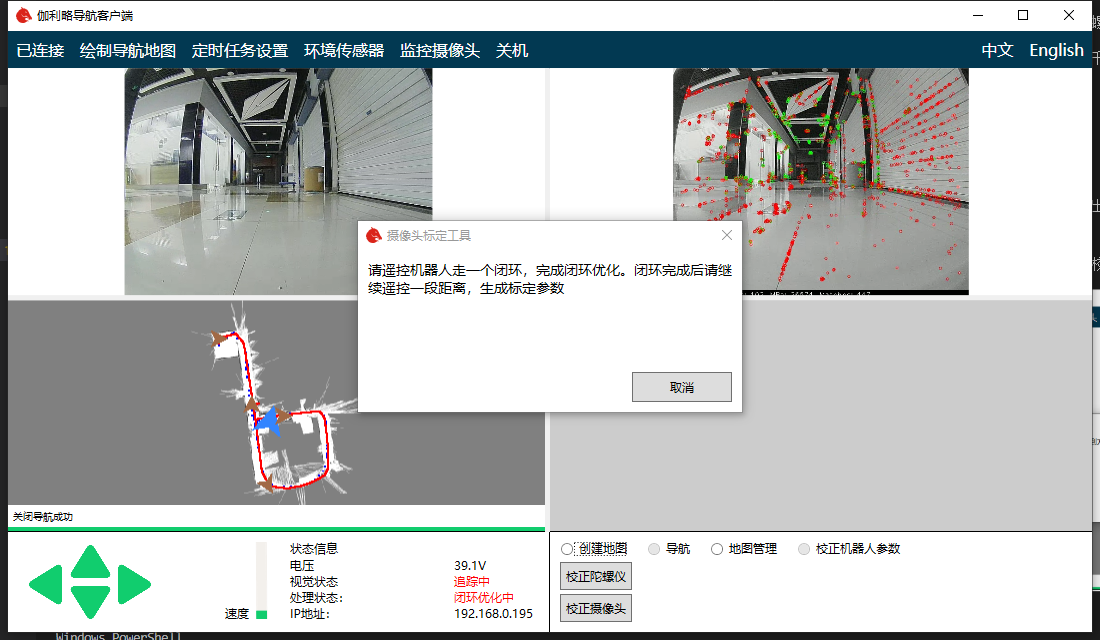Adjust the vertical 速度 speed slider
Image resolution: width=1100 pixels, height=640 pixels.
click(262, 582)
